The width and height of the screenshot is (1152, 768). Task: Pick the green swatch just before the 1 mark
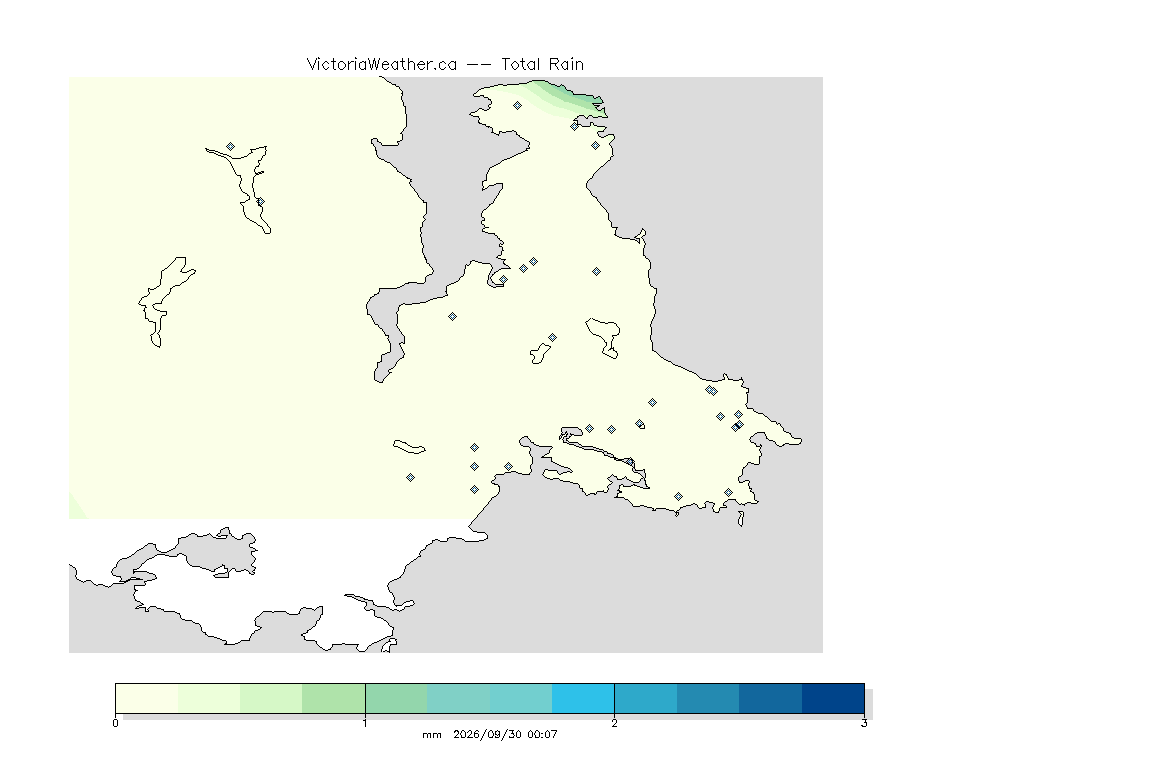(334, 698)
